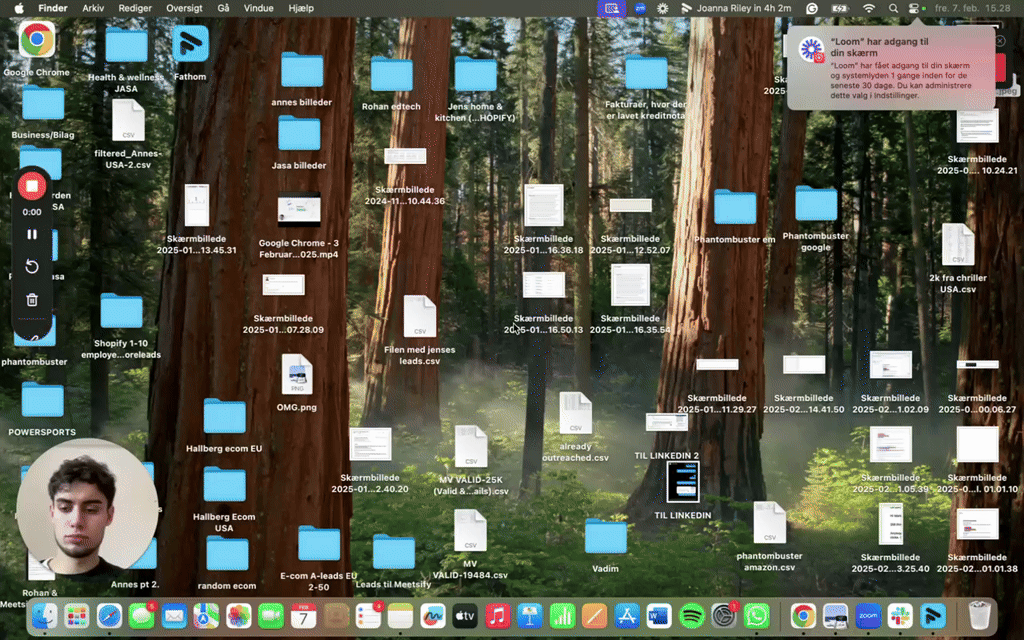The height and width of the screenshot is (640, 1024).
Task: Select the OMG.png file
Action: [x=297, y=375]
